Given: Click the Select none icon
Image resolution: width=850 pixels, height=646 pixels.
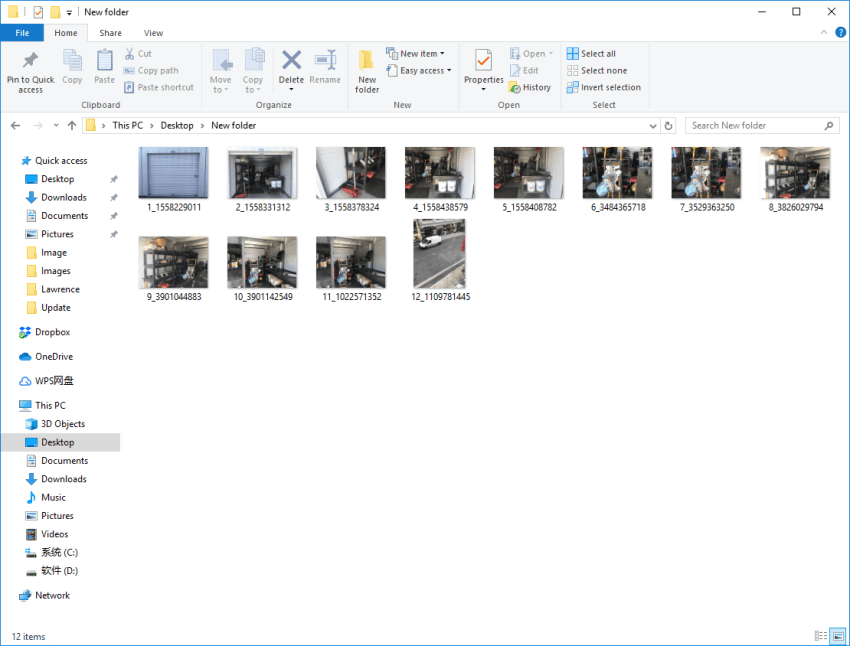Looking at the screenshot, I should 599,70.
